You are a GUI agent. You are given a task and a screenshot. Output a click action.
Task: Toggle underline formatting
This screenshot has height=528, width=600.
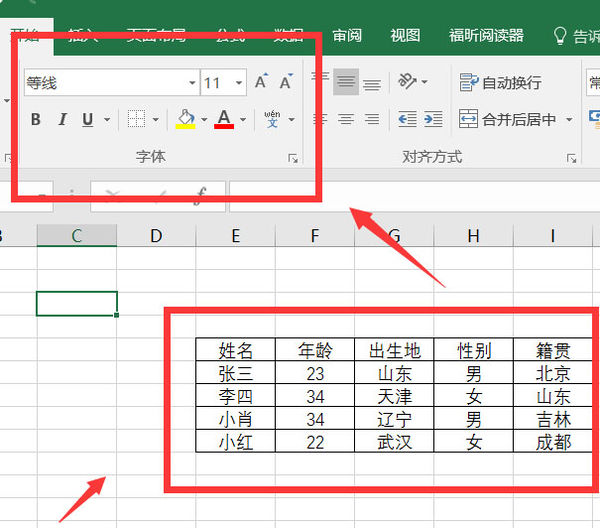87,120
